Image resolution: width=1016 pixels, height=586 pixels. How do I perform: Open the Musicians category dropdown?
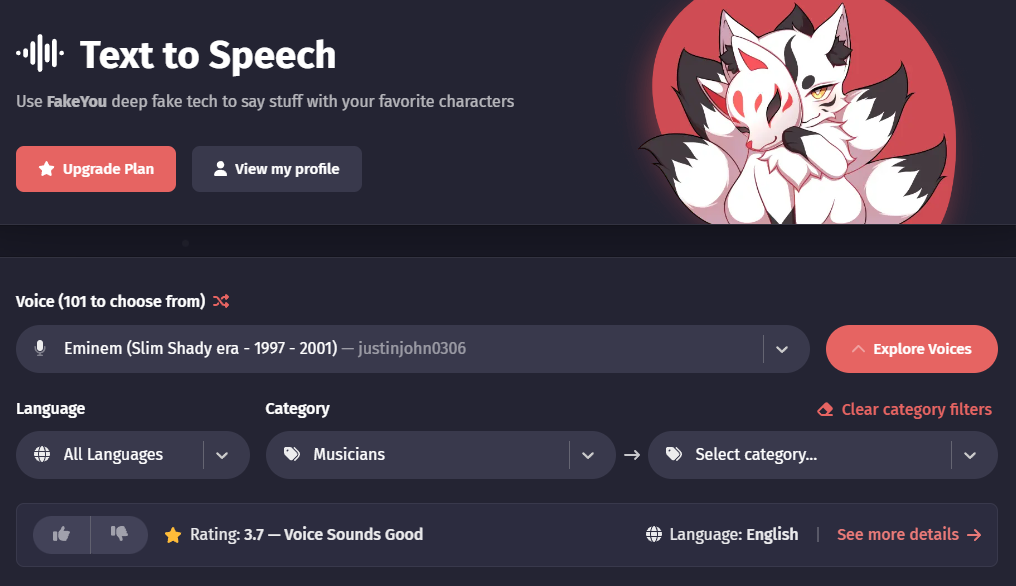[588, 455]
